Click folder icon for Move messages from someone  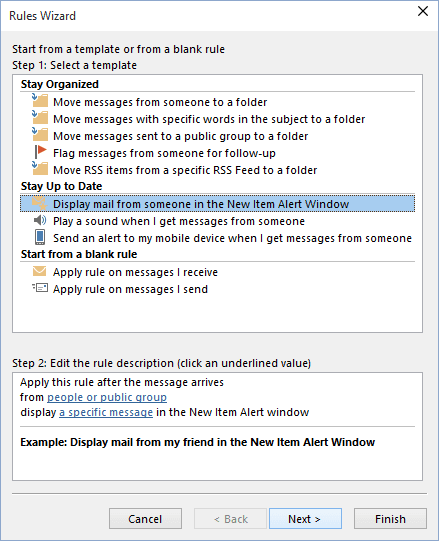click(x=40, y=101)
